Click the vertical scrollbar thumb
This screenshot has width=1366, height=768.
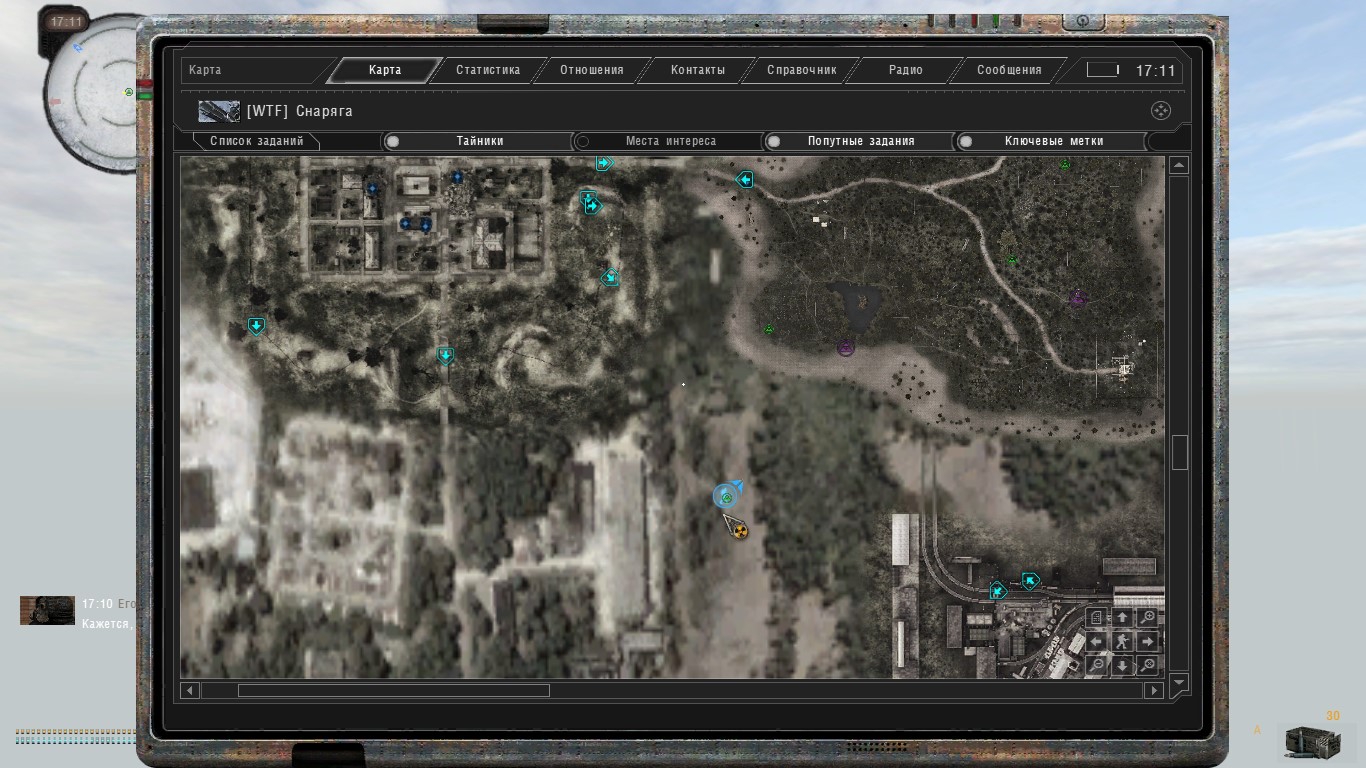(x=1179, y=452)
